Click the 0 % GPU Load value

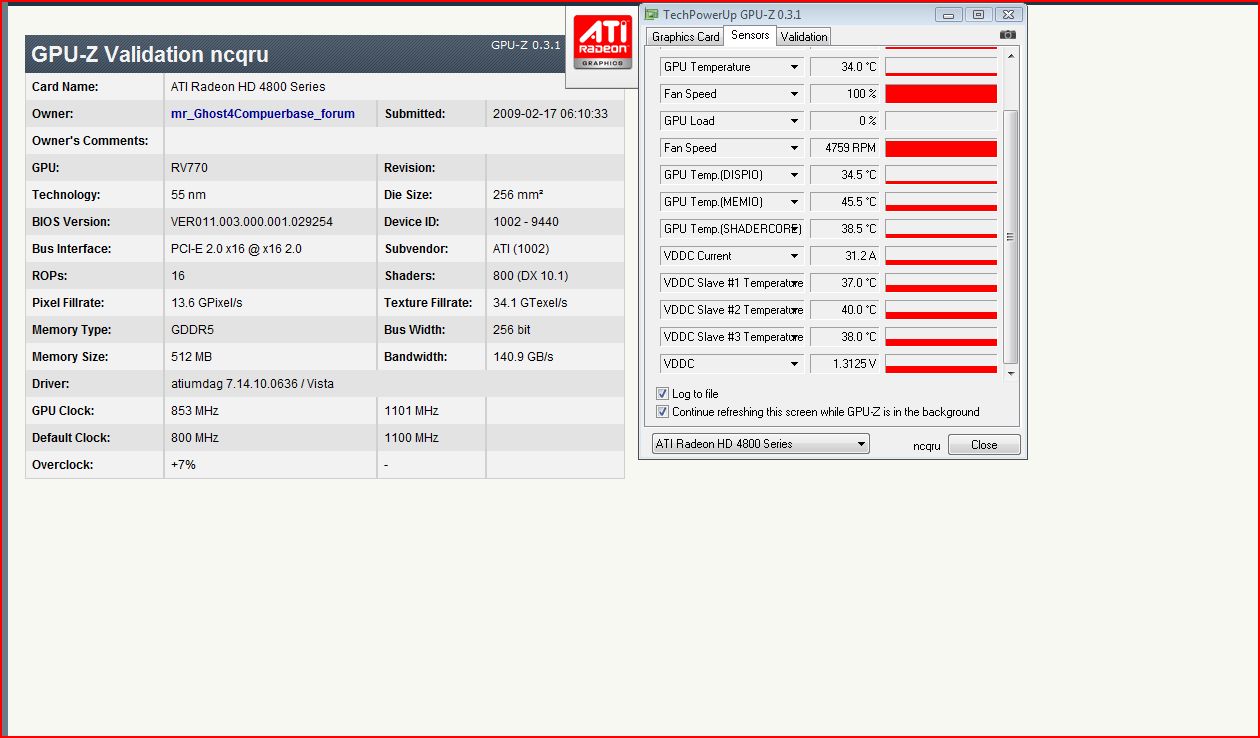845,121
